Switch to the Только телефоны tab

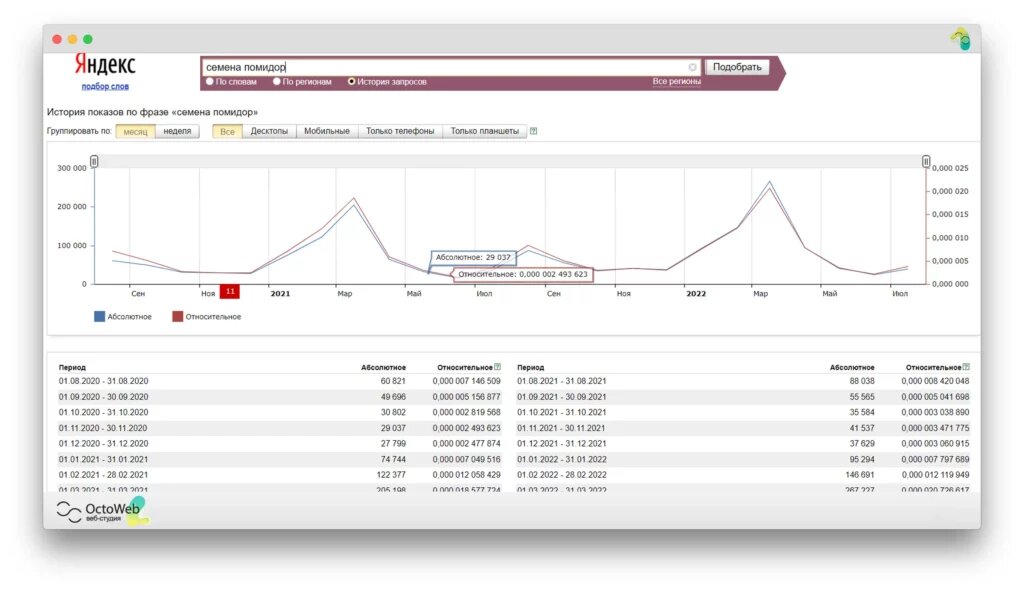(400, 131)
